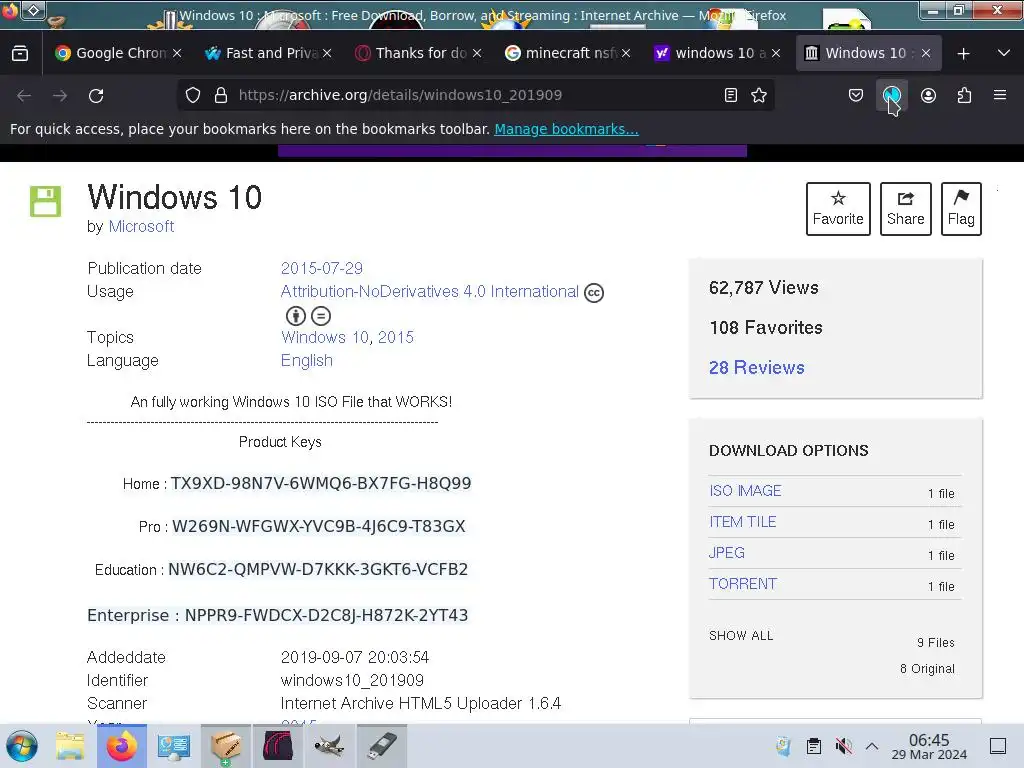Screen dimensions: 1024x768
Task: Save page to Pocket
Action: 856,95
